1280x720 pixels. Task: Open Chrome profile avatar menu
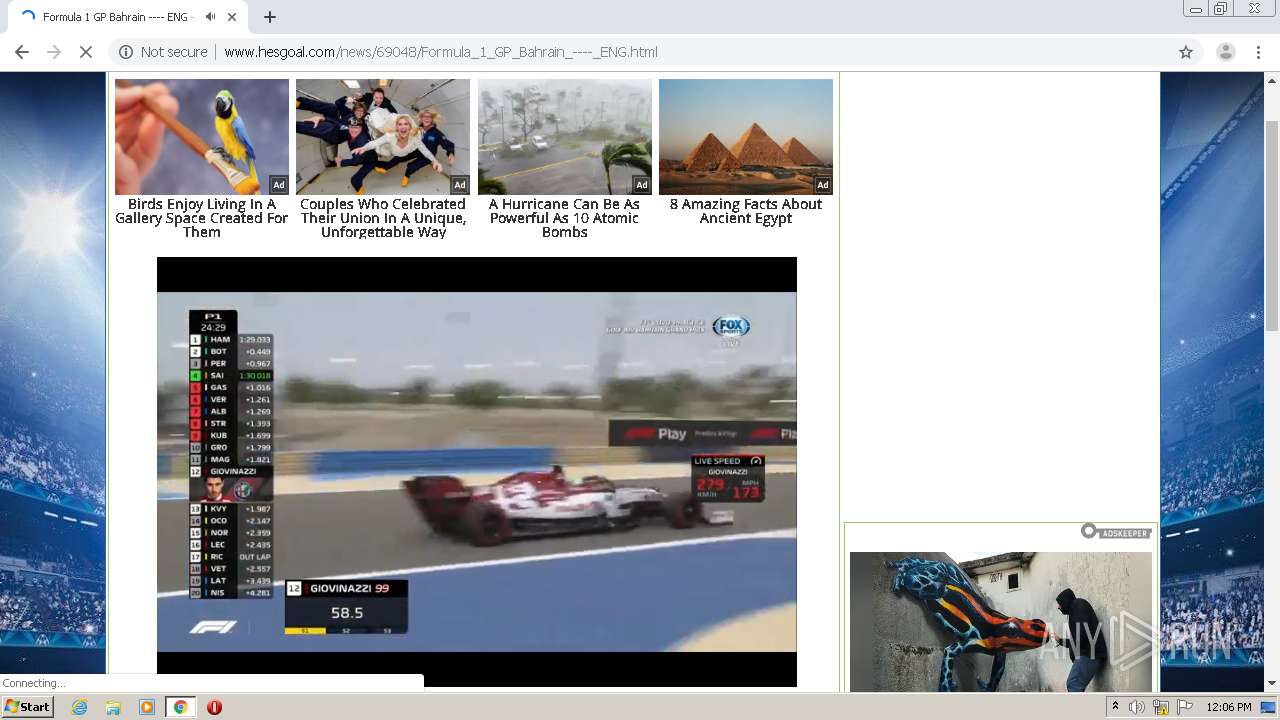[x=1225, y=52]
